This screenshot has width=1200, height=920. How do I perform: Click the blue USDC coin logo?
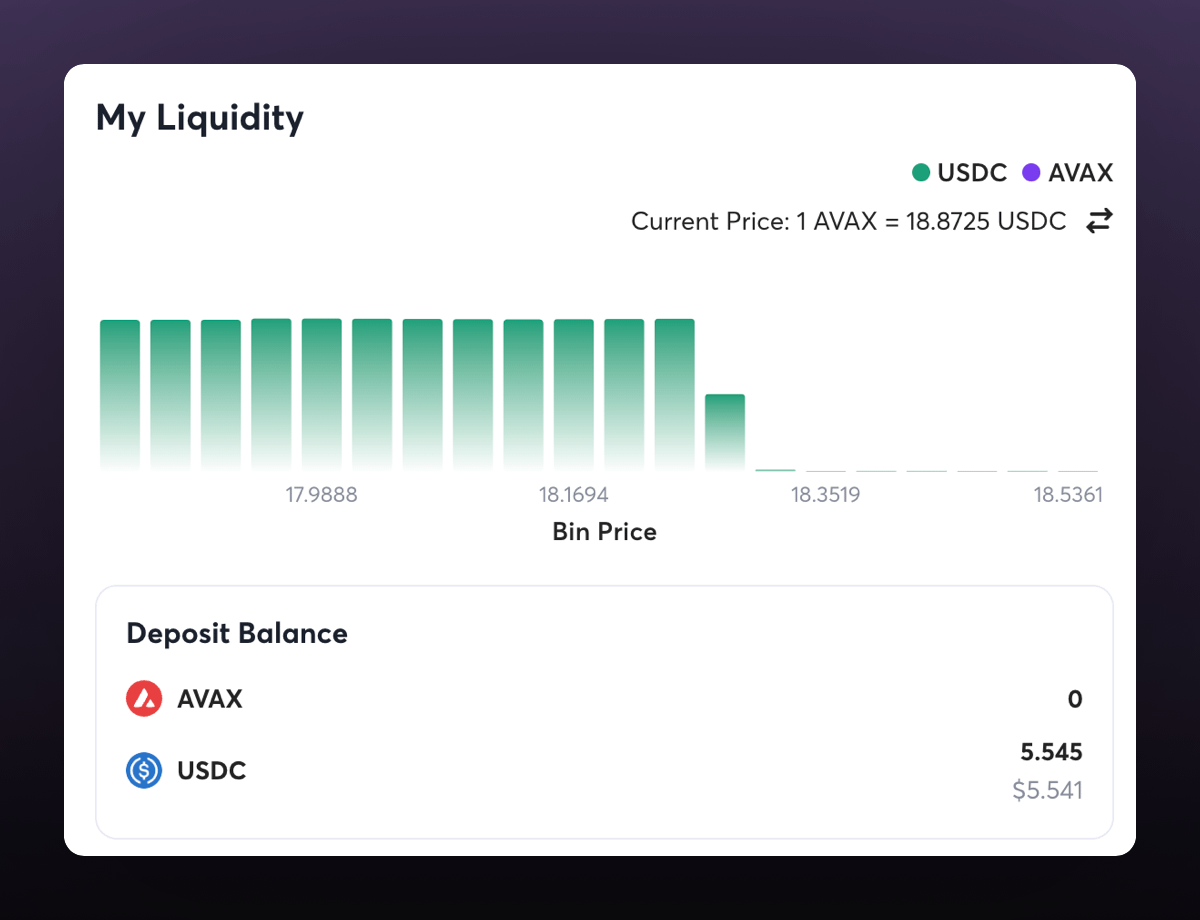click(144, 771)
